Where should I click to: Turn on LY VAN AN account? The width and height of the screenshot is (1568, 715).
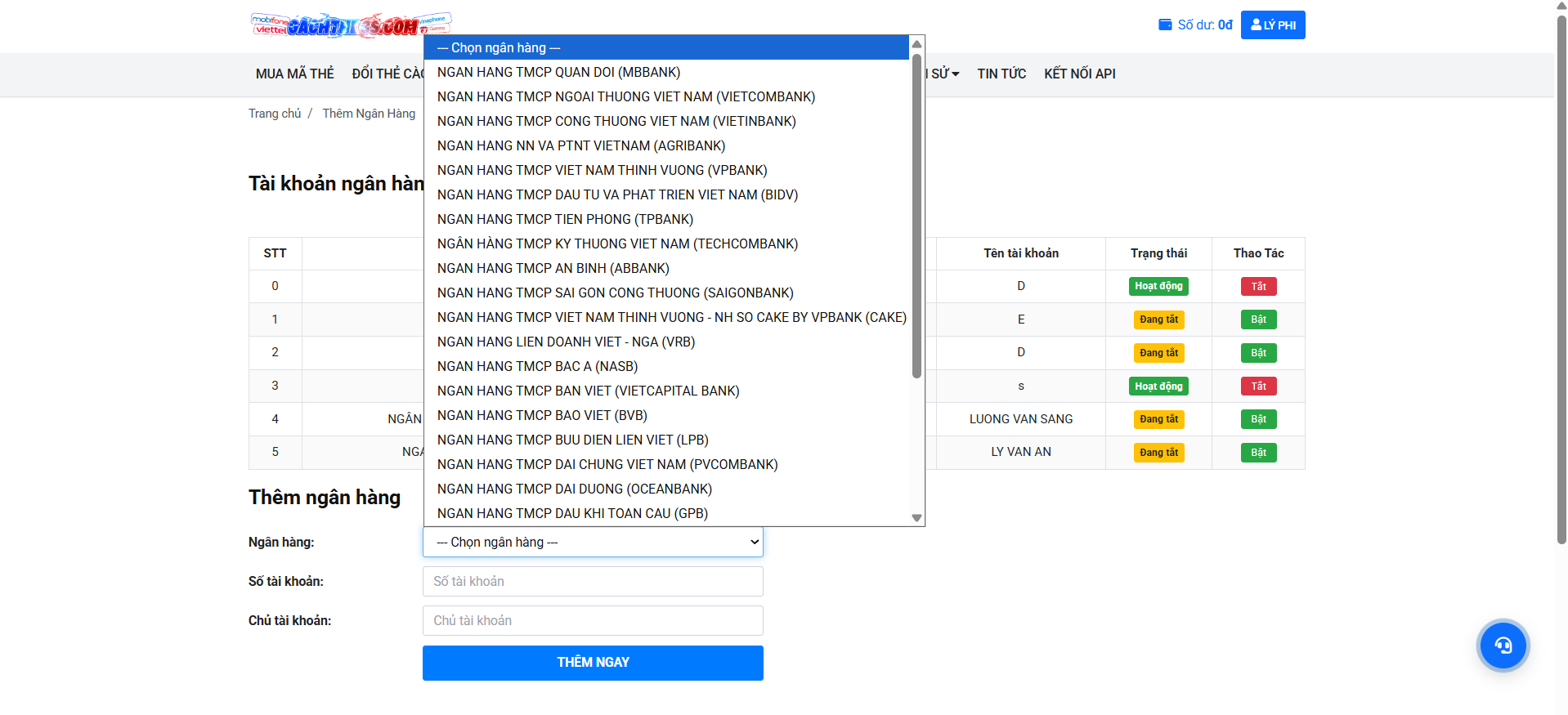coord(1258,453)
